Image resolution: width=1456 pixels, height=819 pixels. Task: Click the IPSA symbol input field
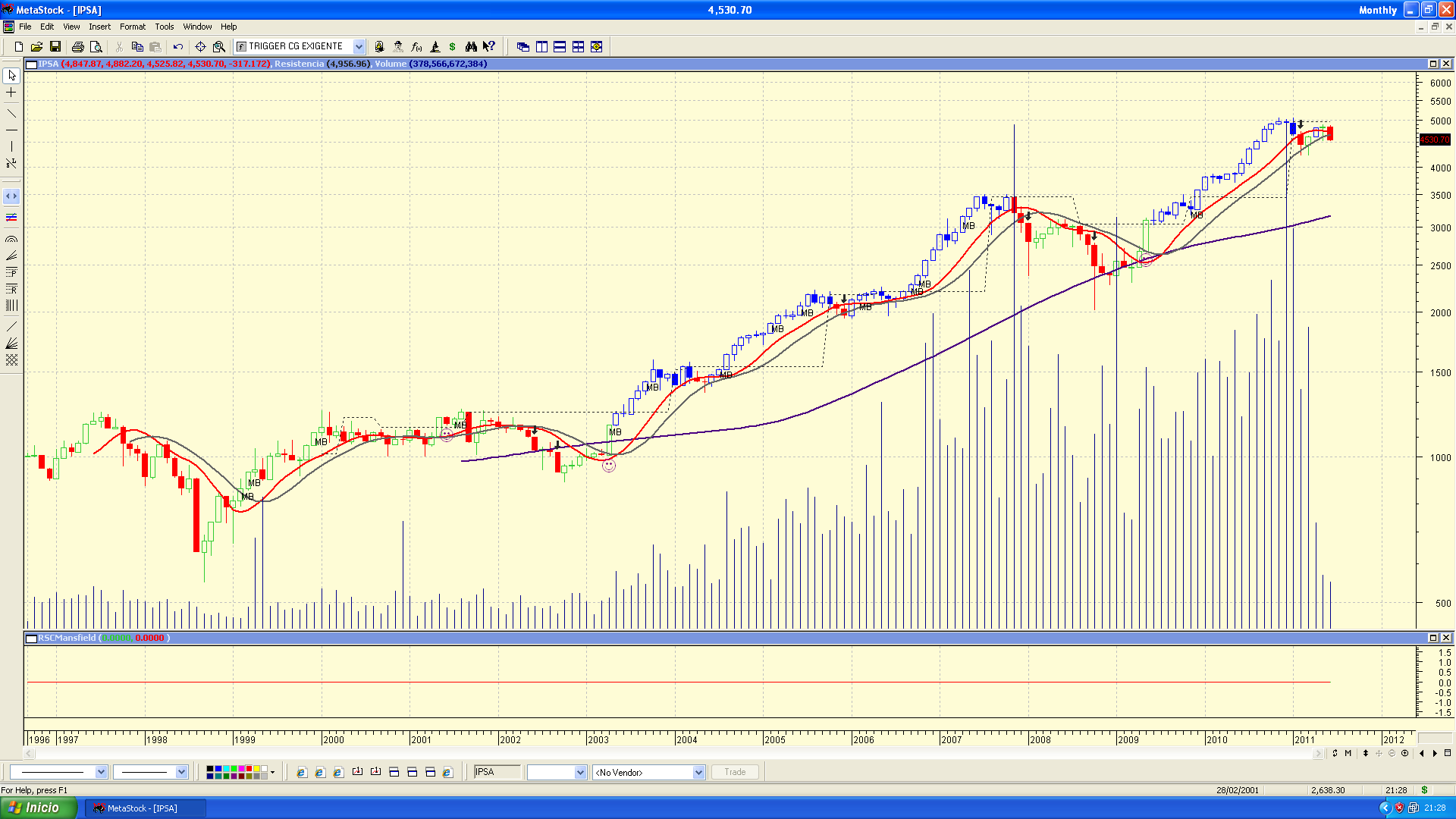(497, 772)
